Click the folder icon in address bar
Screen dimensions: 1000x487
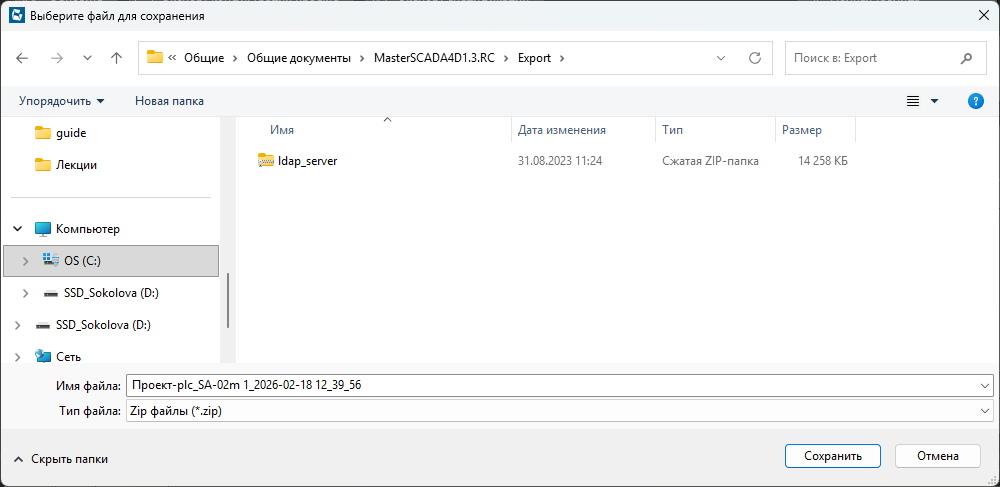tap(155, 57)
